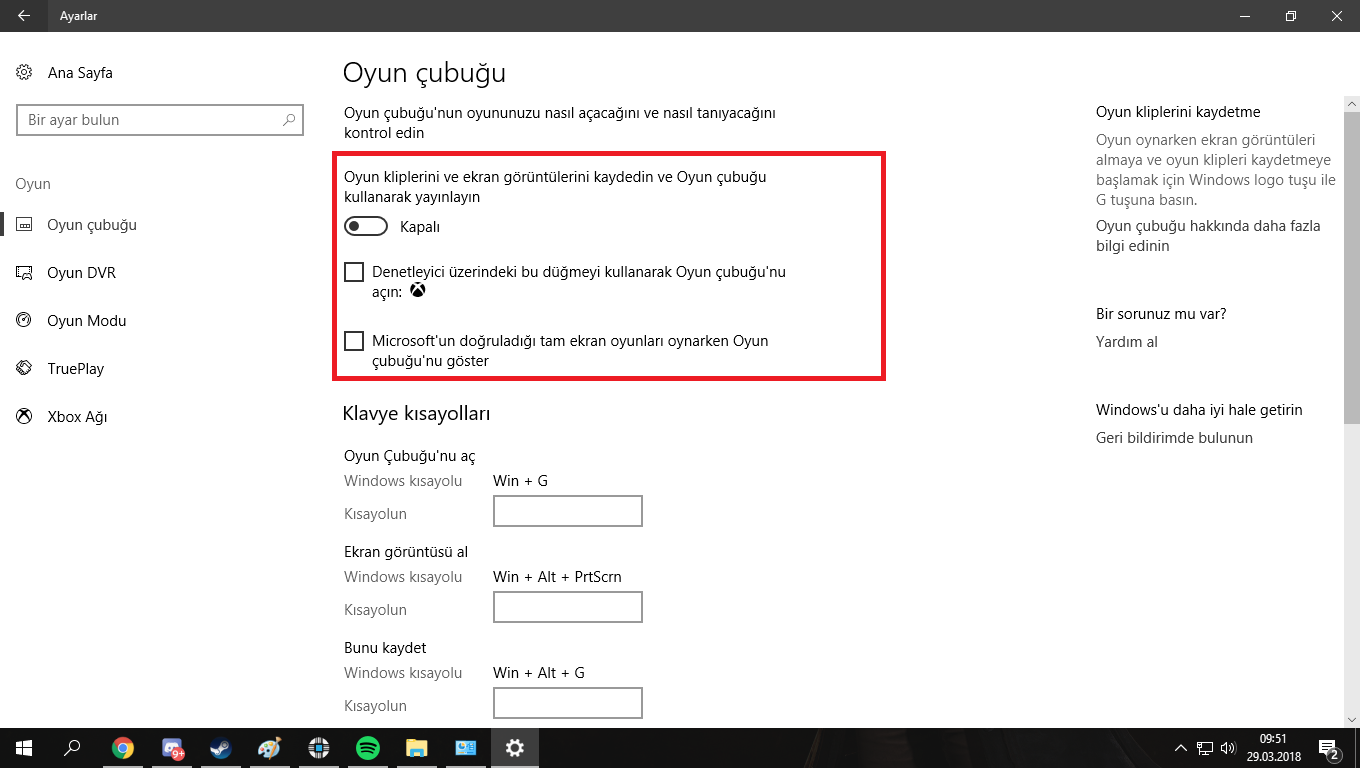The width and height of the screenshot is (1360, 768).
Task: Open the Action Center notifications
Action: 1329,748
